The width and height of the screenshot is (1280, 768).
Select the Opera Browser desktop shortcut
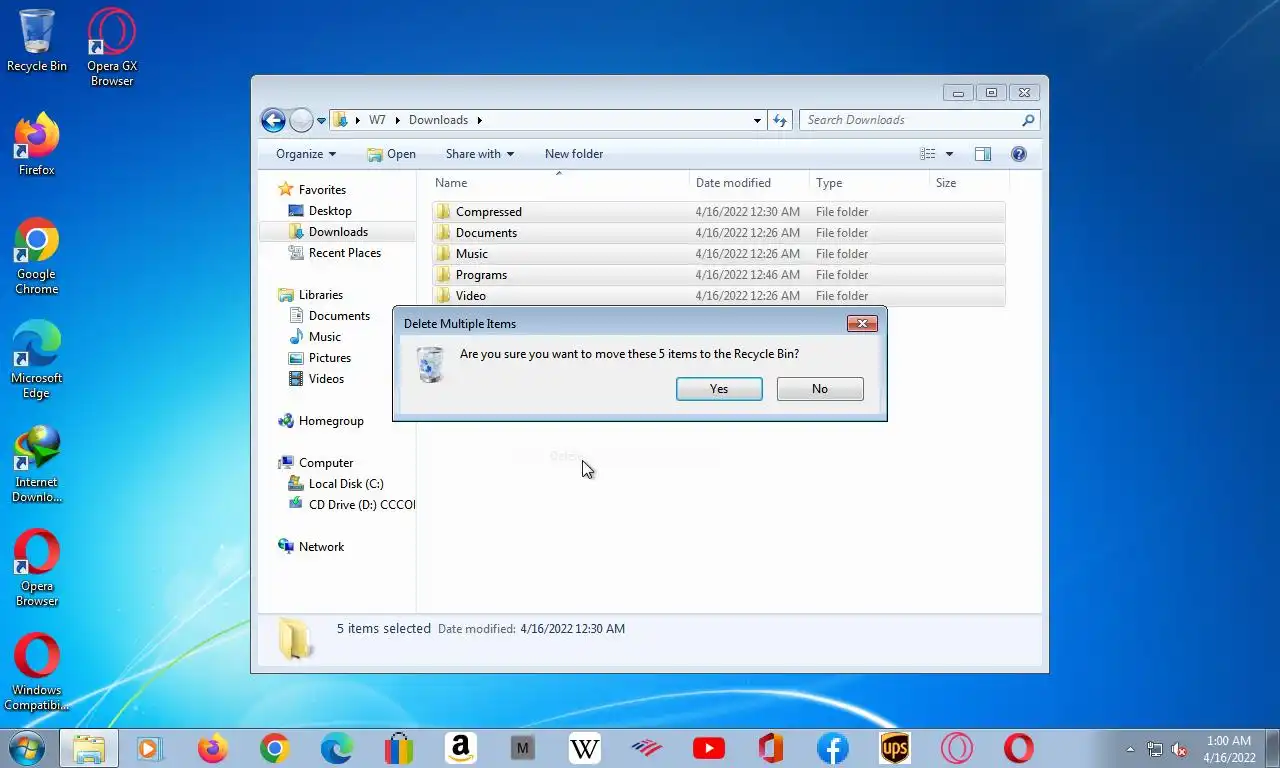pyautogui.click(x=37, y=568)
